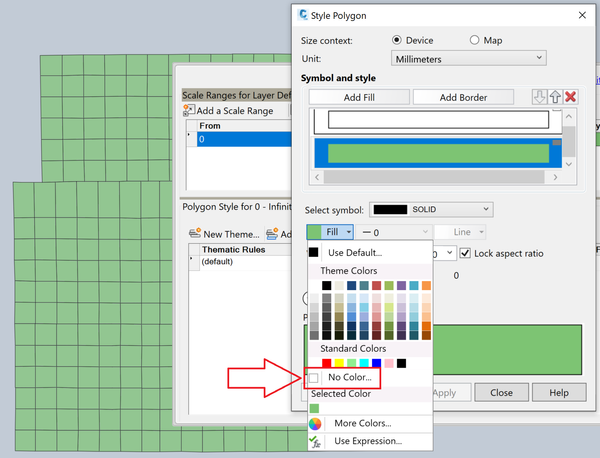The image size is (600, 458).
Task: Click the Fill color dropdown arrow
Action: click(349, 232)
